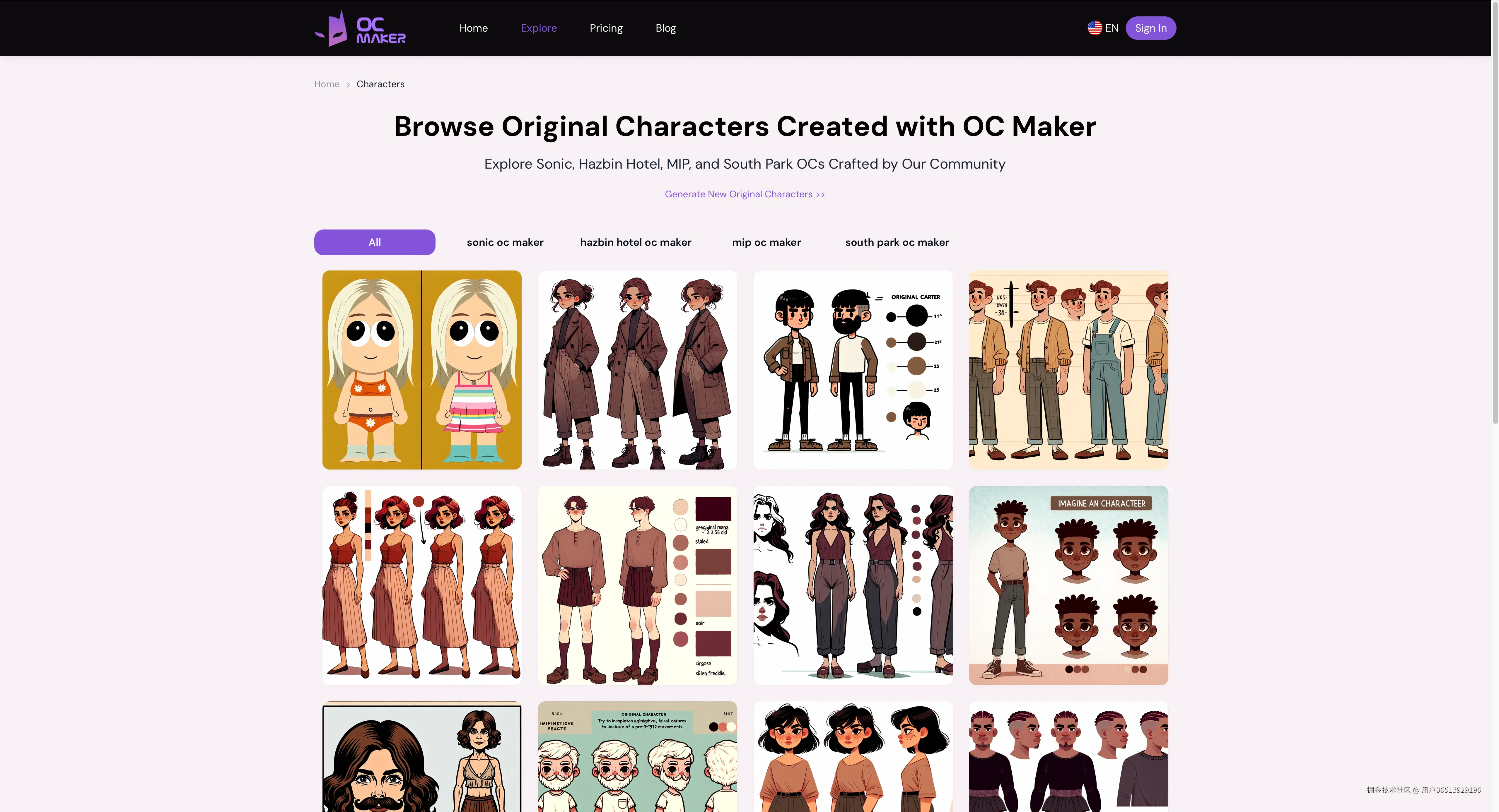The height and width of the screenshot is (812, 1499).
Task: Select the sonic oc maker filter
Action: click(505, 242)
